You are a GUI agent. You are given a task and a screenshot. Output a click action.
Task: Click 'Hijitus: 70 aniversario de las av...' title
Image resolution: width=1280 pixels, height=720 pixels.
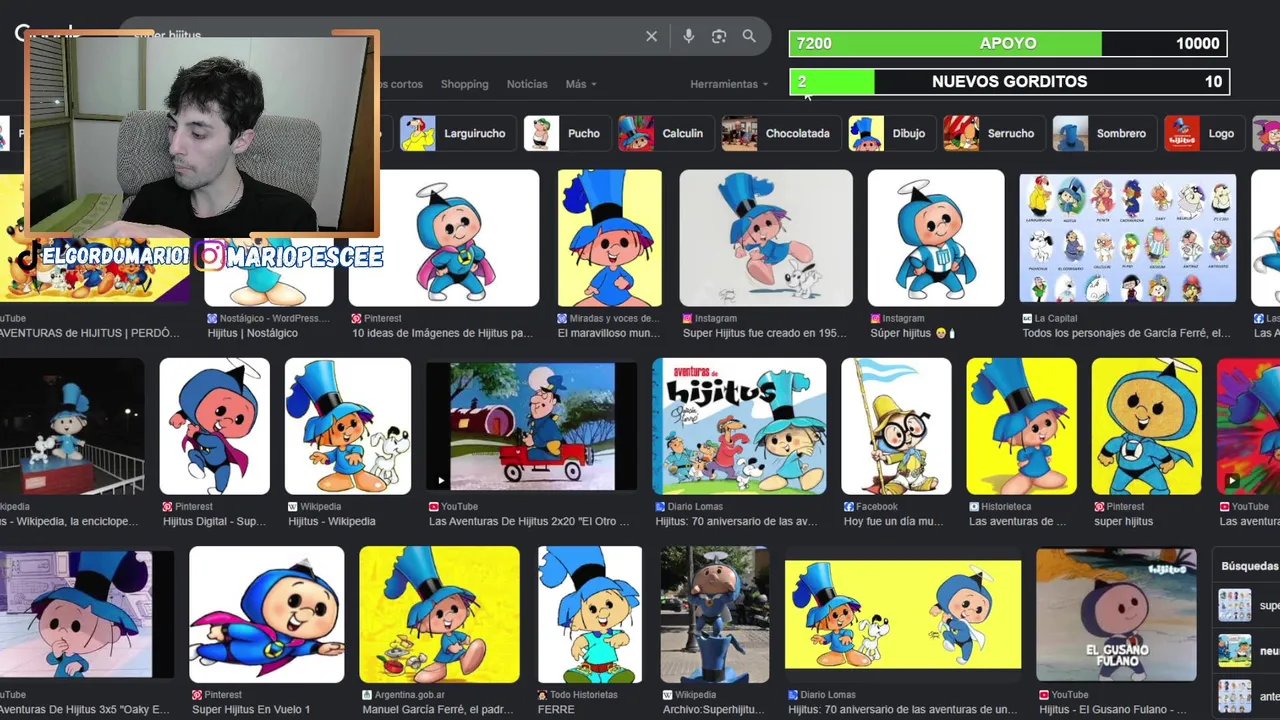point(737,521)
